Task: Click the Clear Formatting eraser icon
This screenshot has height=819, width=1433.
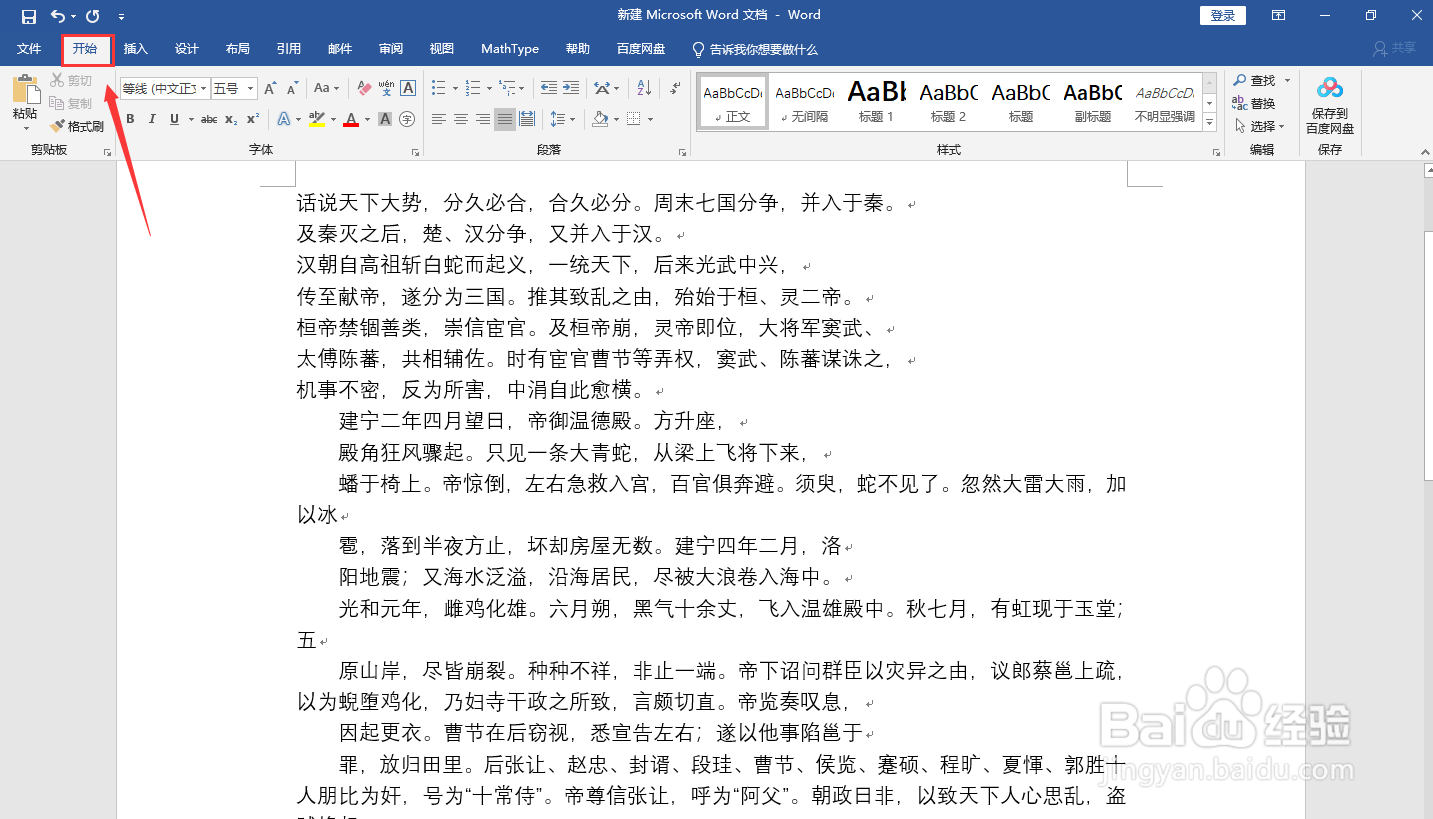Action: click(x=365, y=89)
